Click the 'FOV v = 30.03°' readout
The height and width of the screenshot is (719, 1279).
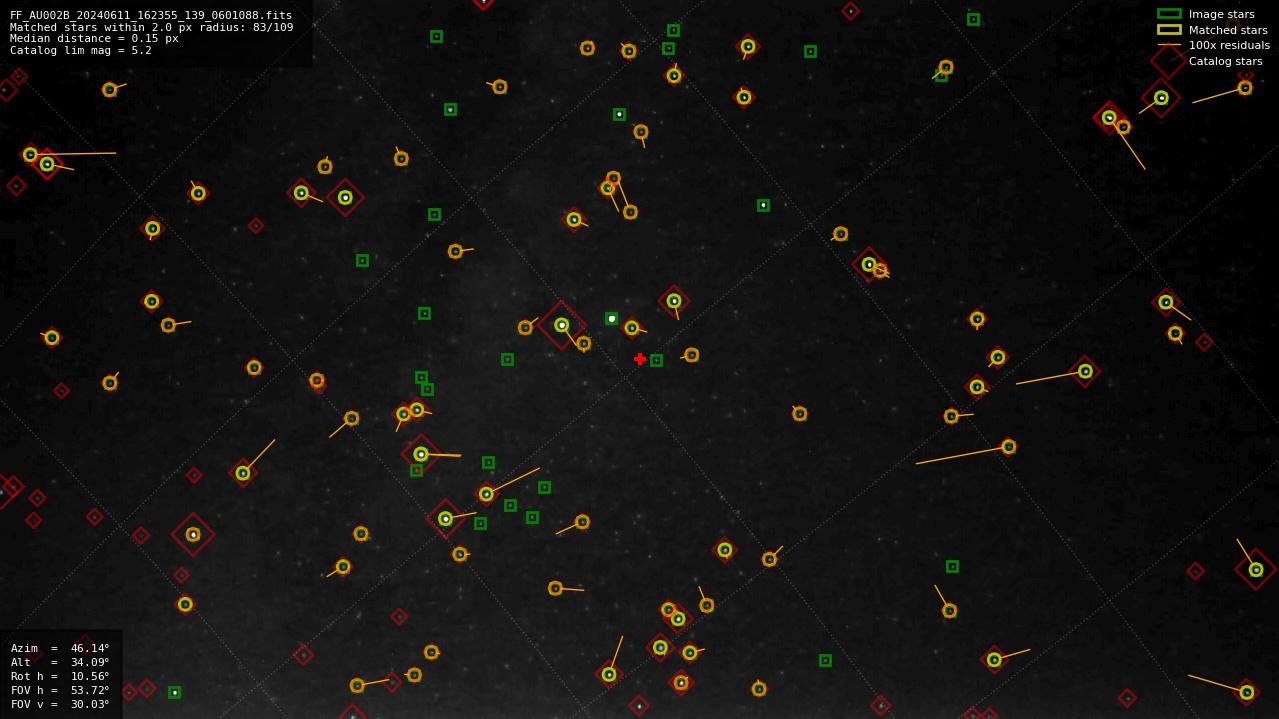tap(60, 704)
